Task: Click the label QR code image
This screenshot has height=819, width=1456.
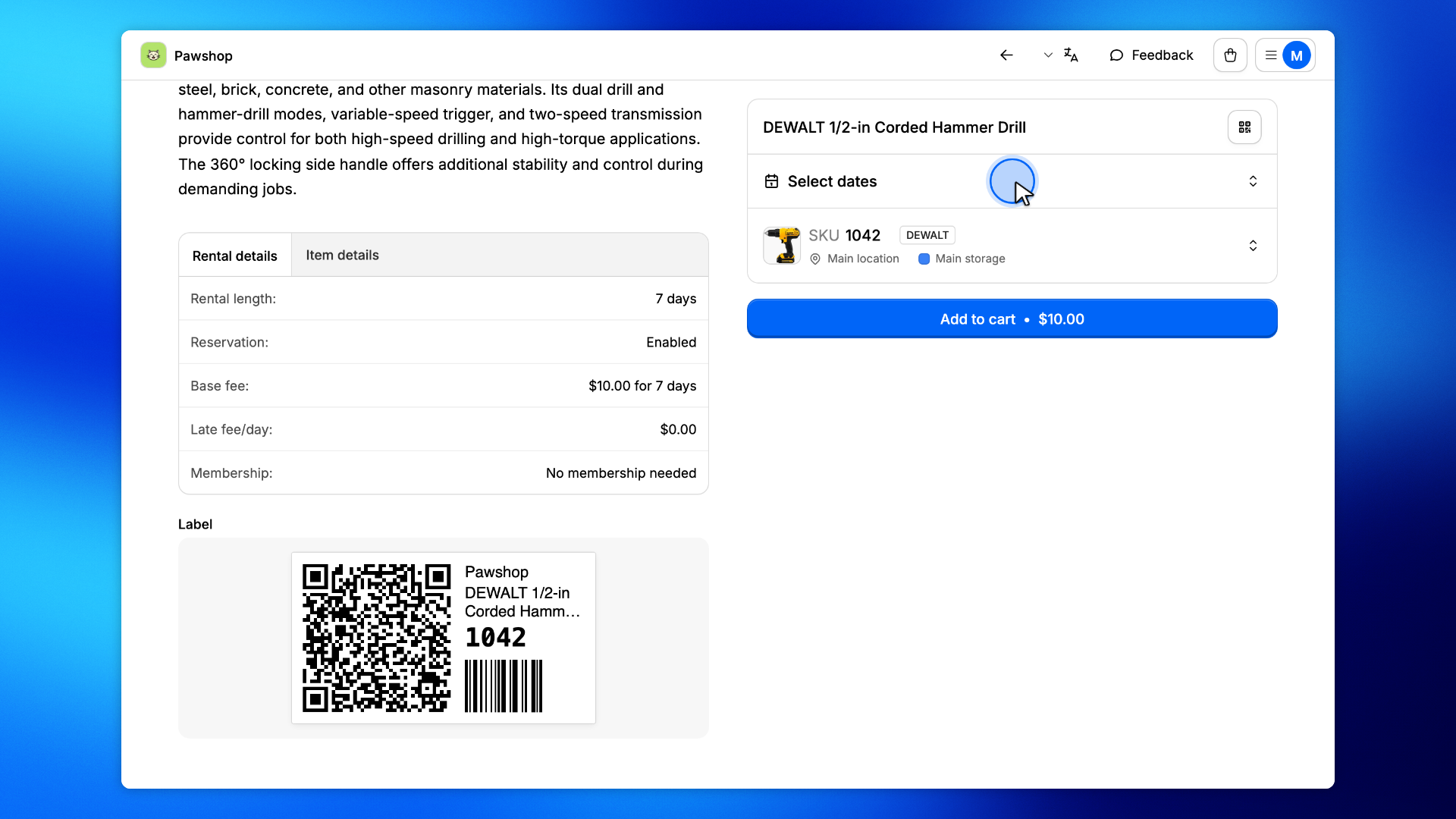Action: click(377, 638)
